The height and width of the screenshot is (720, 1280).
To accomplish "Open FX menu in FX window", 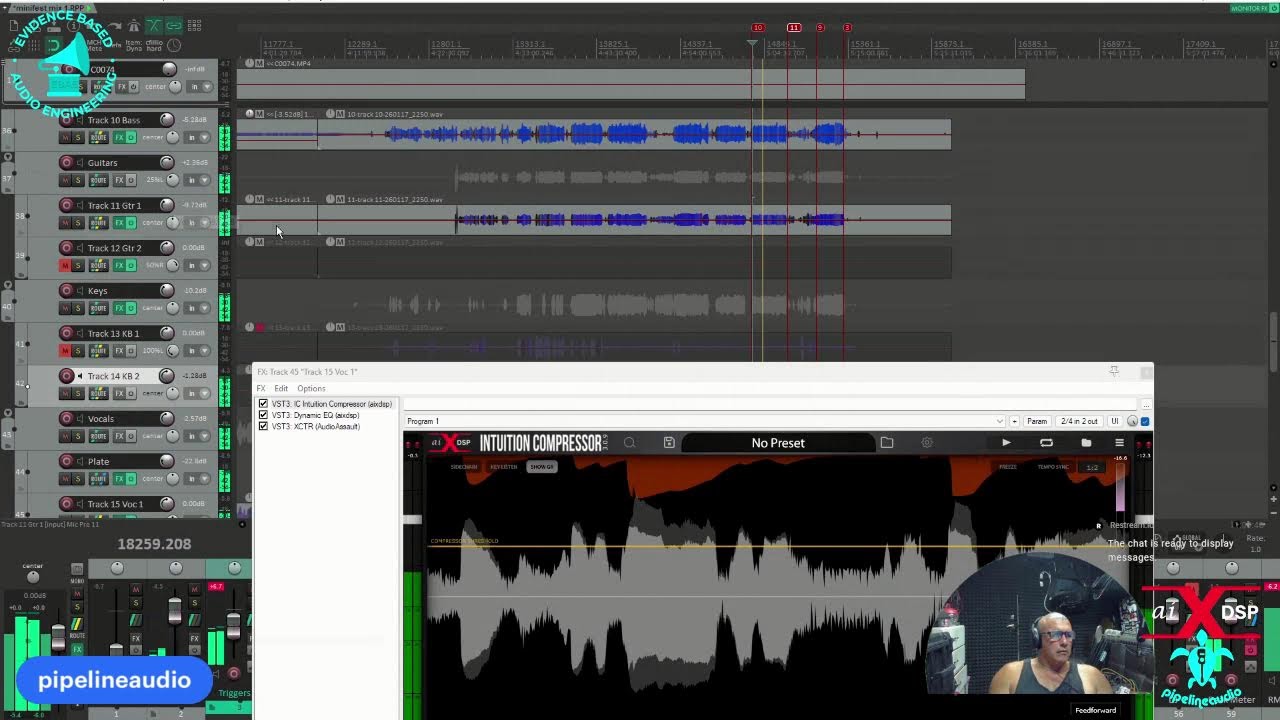I will click(261, 388).
